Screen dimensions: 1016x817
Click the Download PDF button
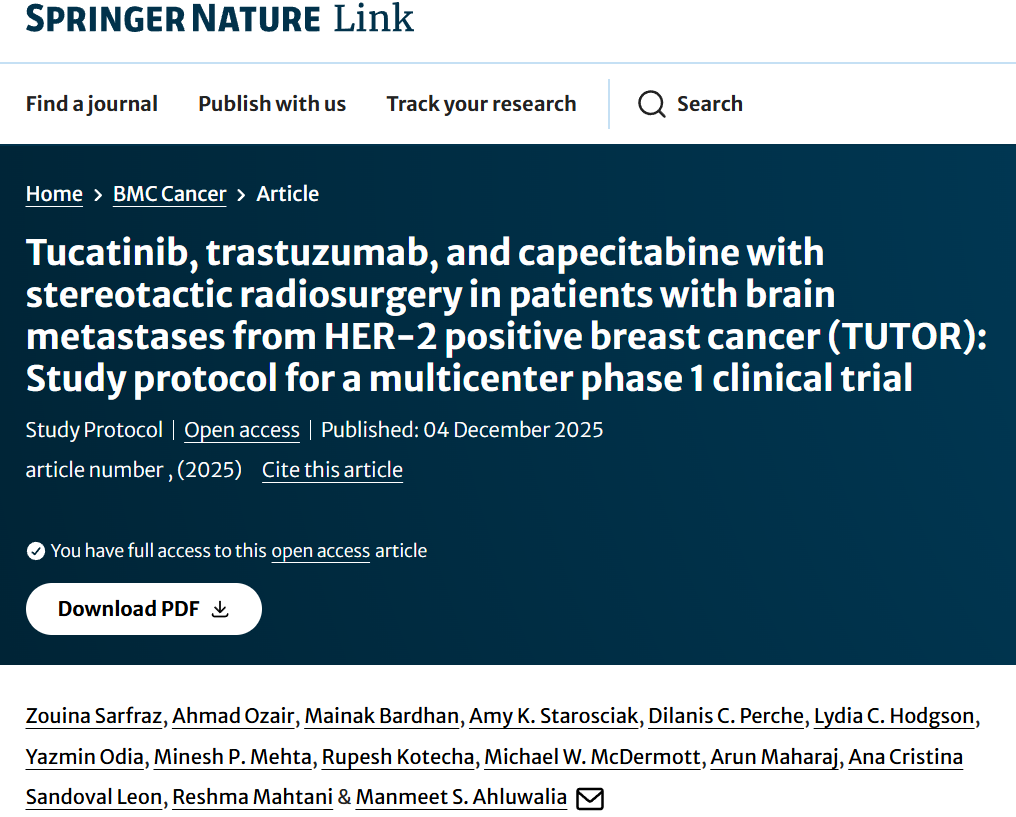coord(143,609)
